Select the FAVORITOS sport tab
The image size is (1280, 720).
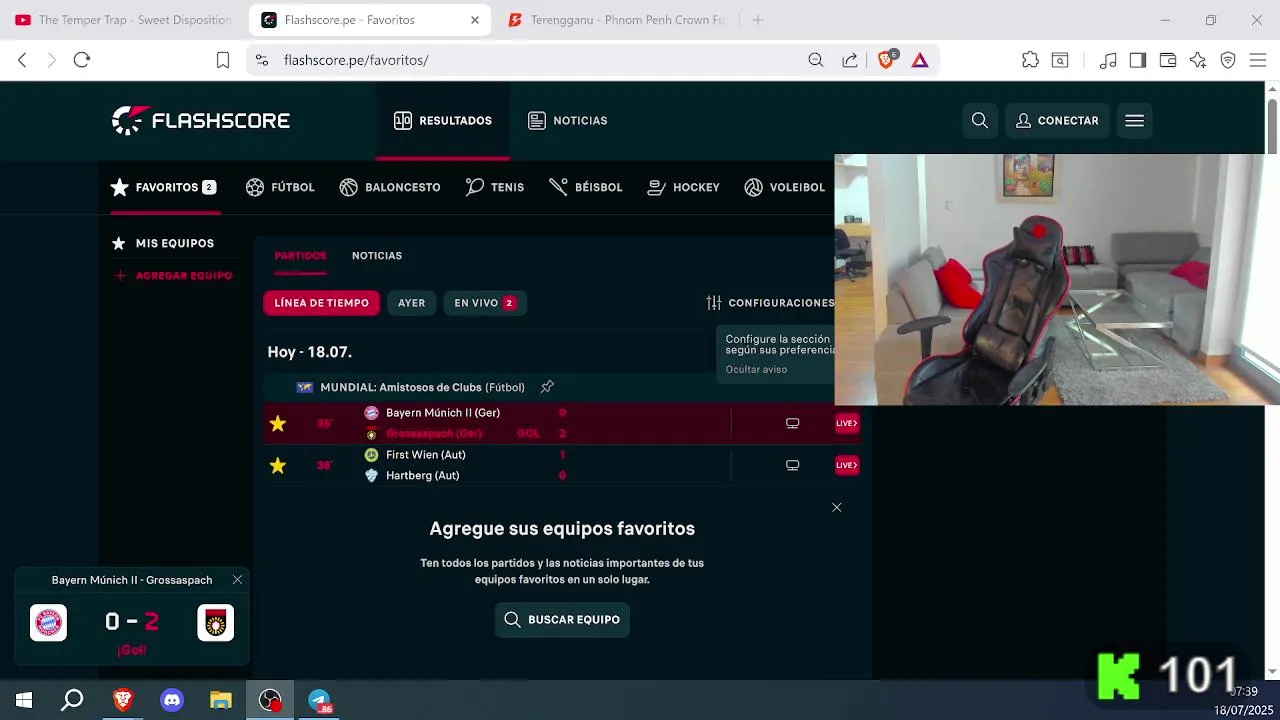point(163,187)
